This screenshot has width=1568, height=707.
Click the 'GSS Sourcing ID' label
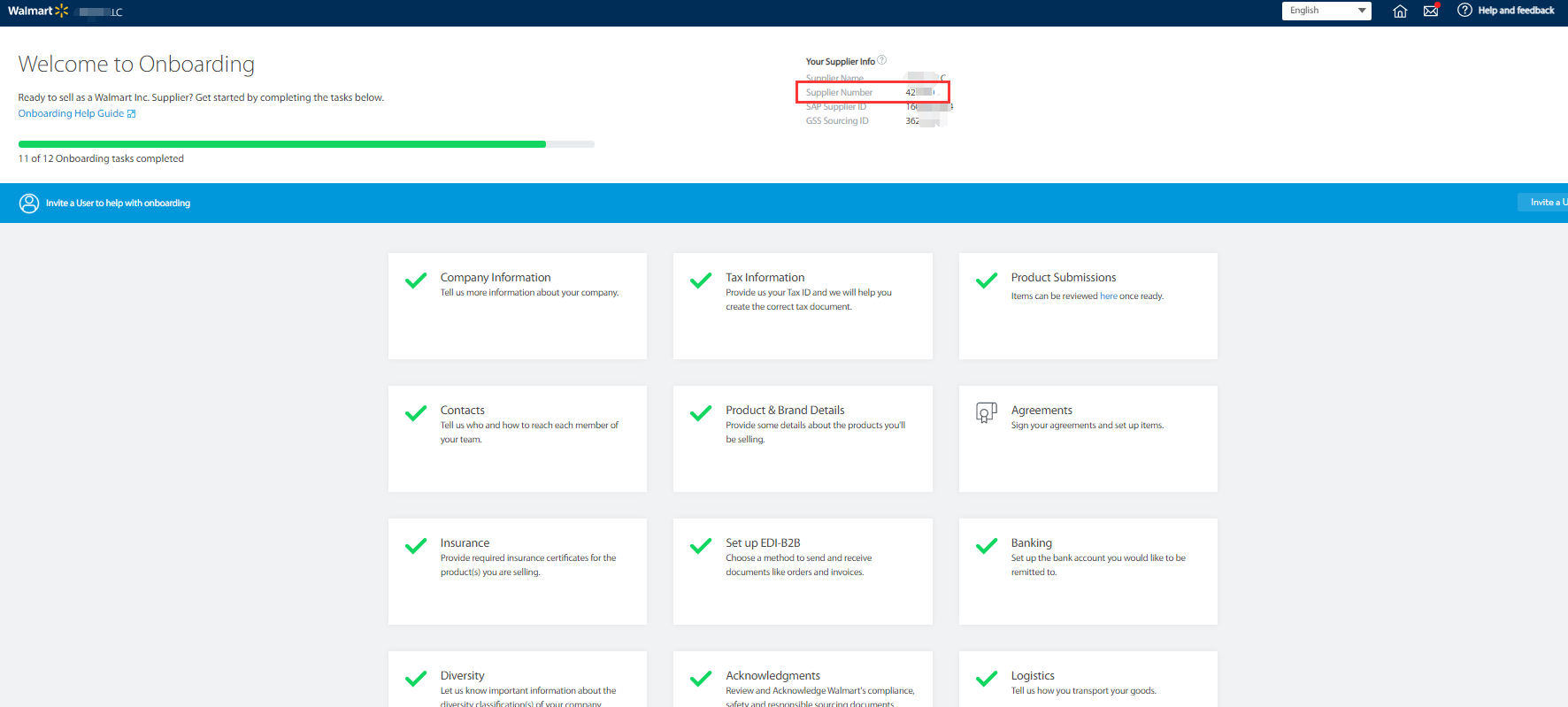[x=837, y=121]
